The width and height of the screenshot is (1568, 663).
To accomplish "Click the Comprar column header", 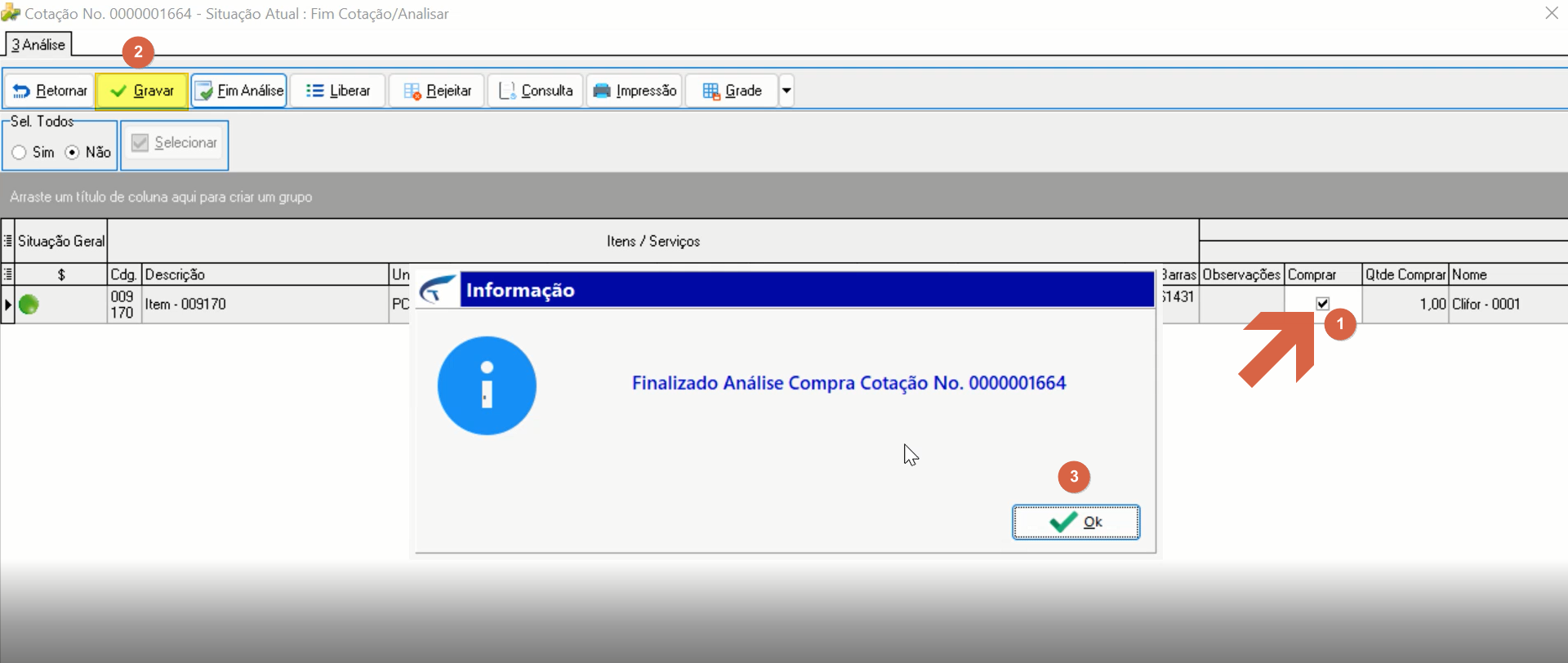I will point(1323,274).
